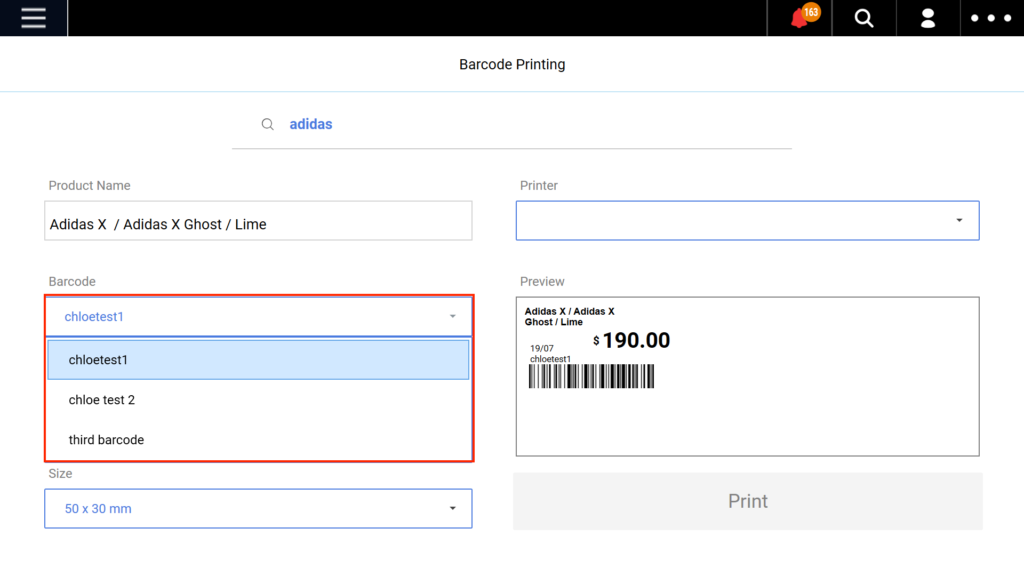Select the chloe test 2 option
The image size is (1024, 576).
(x=258, y=399)
